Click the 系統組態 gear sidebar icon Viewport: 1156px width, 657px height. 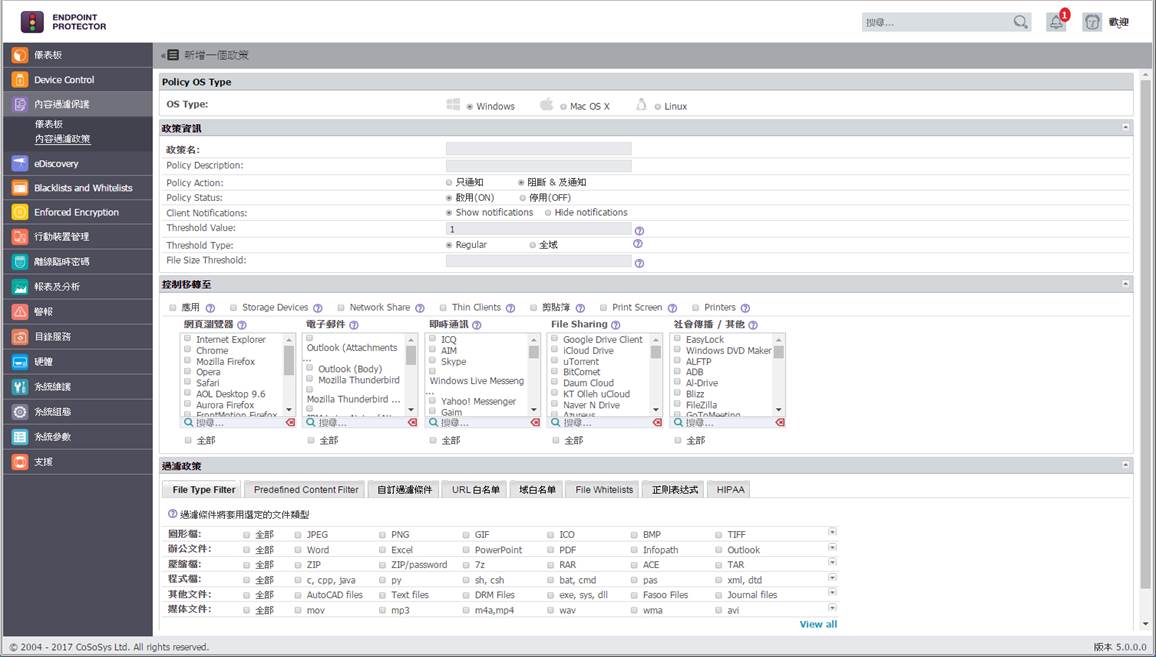pos(20,412)
